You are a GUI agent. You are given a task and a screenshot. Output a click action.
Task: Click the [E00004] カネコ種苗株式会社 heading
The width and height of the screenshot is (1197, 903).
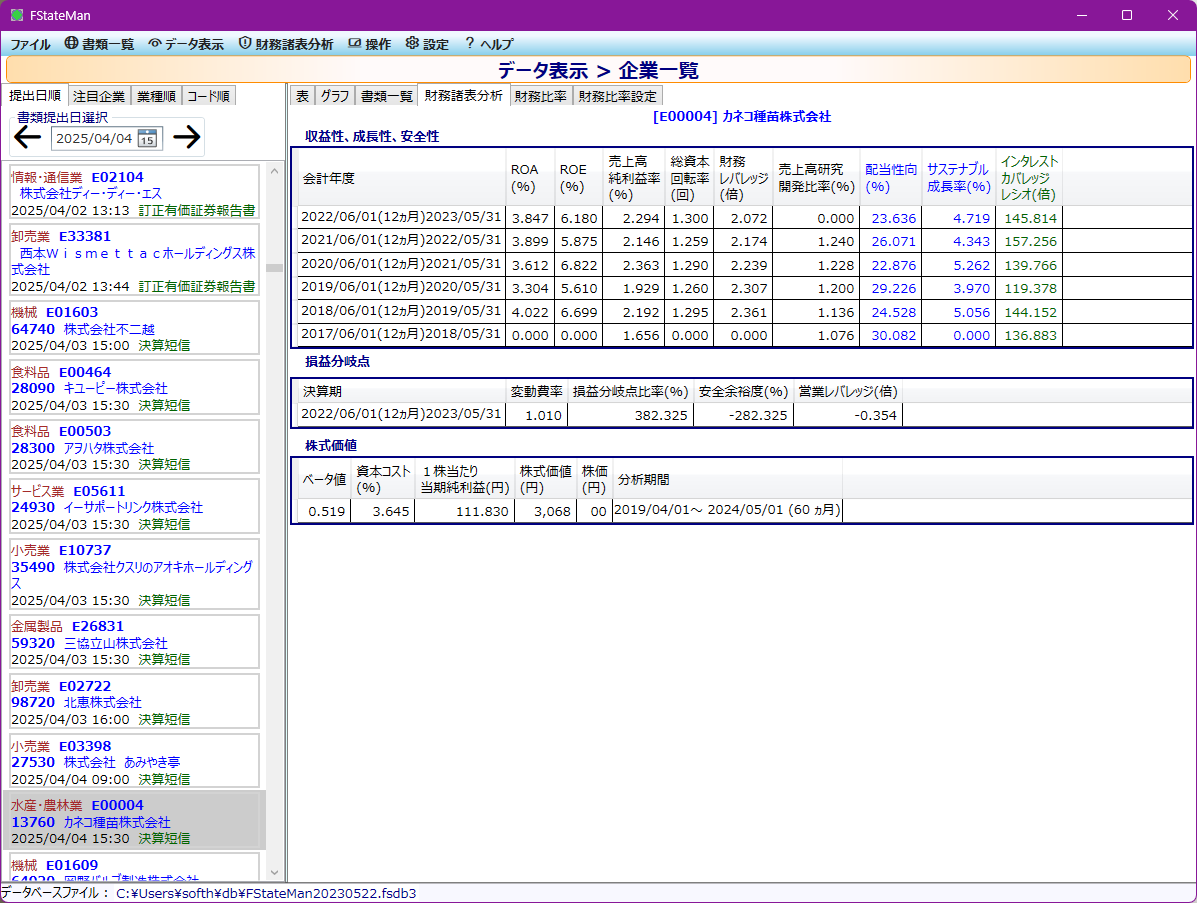(741, 117)
